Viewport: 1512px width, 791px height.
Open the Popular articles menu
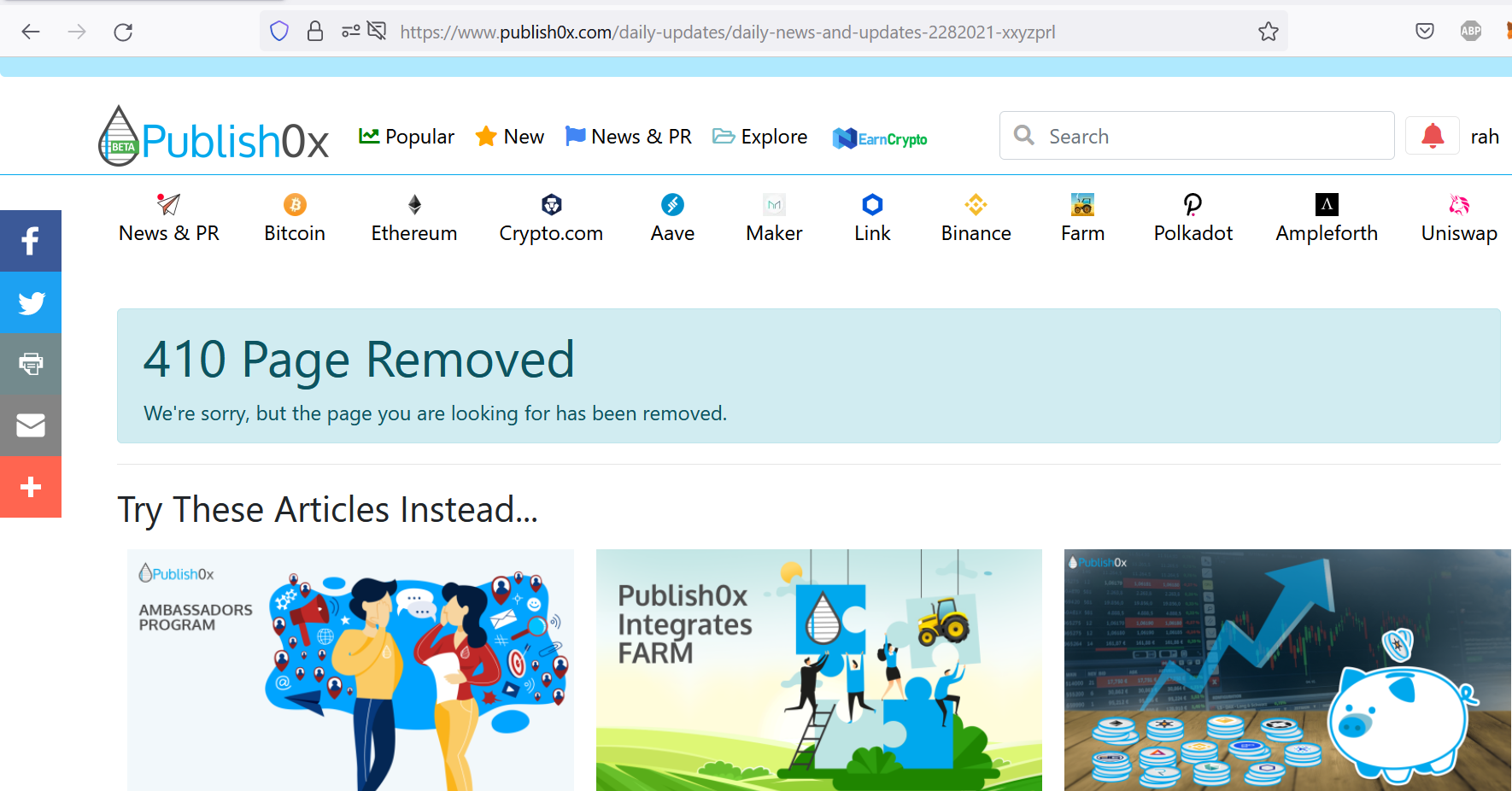[407, 137]
